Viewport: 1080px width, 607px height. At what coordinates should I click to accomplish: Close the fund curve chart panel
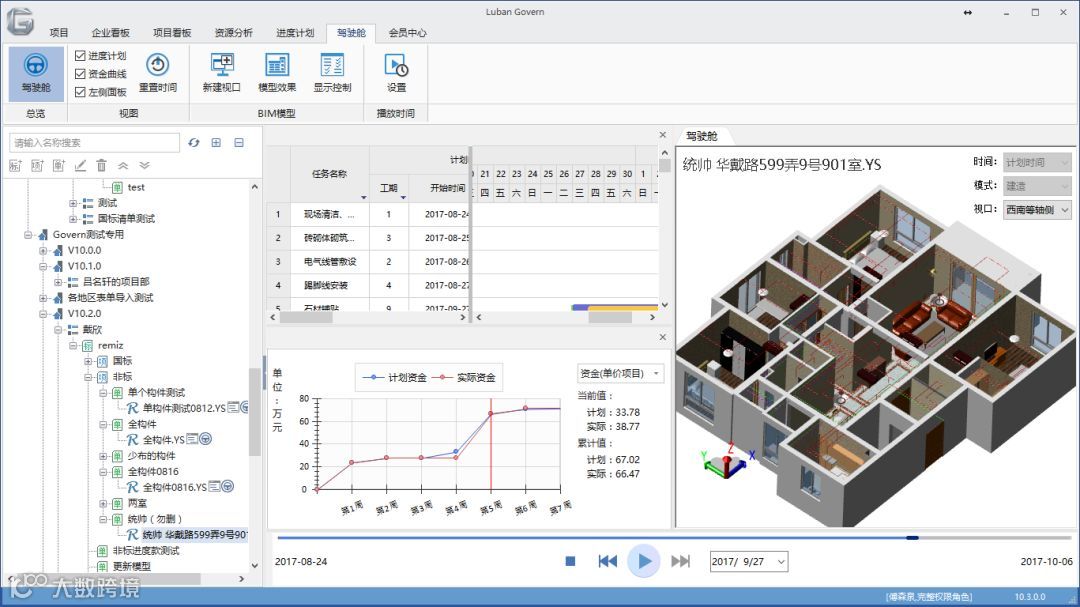(663, 337)
